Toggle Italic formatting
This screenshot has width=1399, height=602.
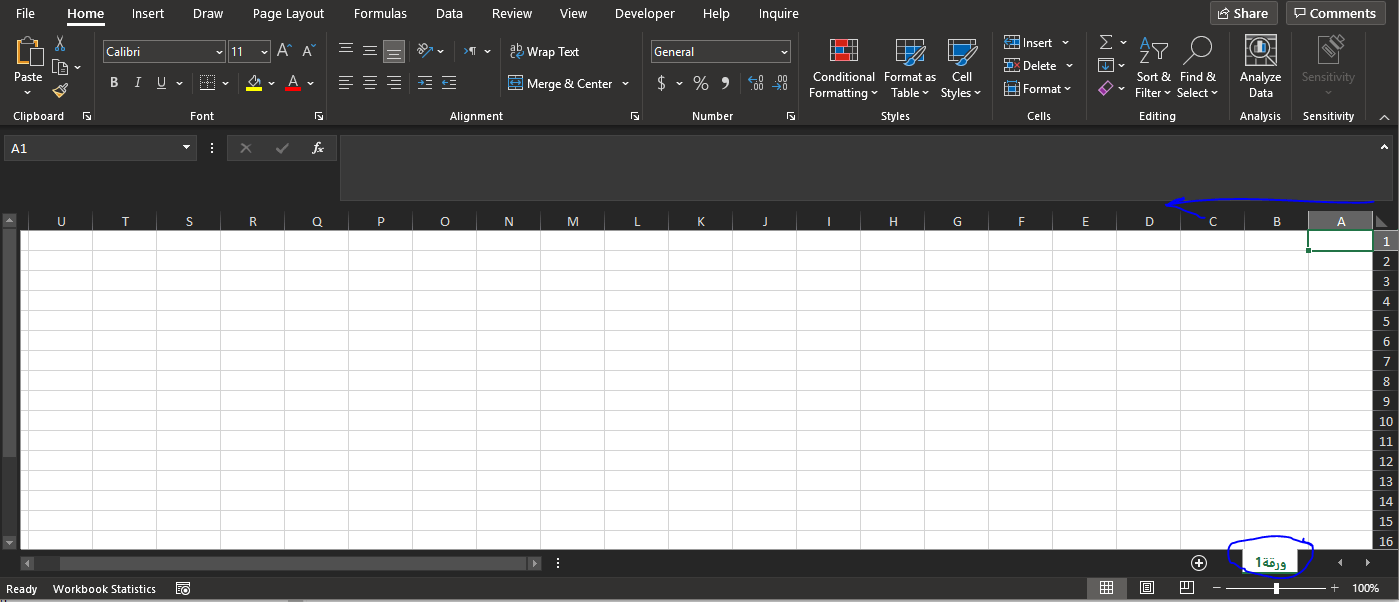pyautogui.click(x=137, y=83)
